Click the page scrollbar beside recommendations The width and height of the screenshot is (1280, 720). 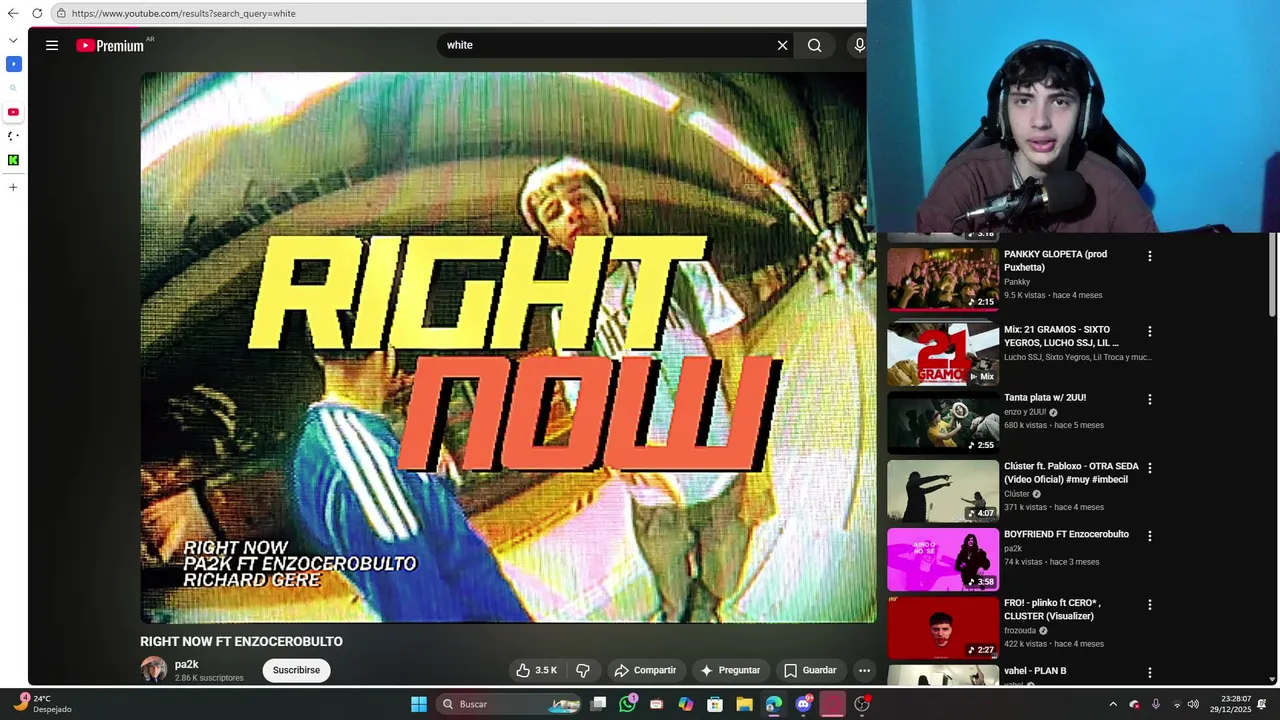(1272, 275)
